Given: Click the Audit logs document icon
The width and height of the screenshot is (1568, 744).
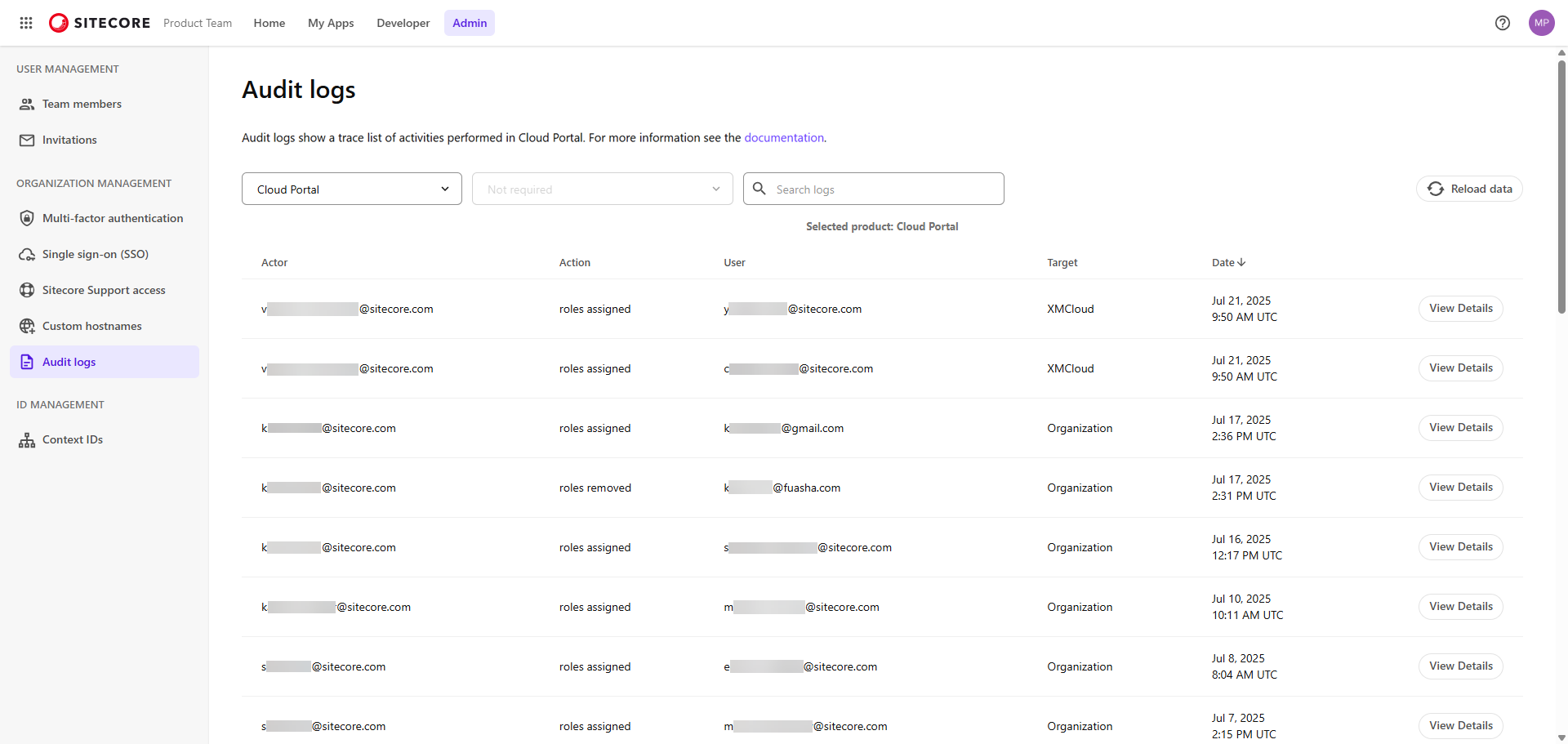Looking at the screenshot, I should coord(27,362).
